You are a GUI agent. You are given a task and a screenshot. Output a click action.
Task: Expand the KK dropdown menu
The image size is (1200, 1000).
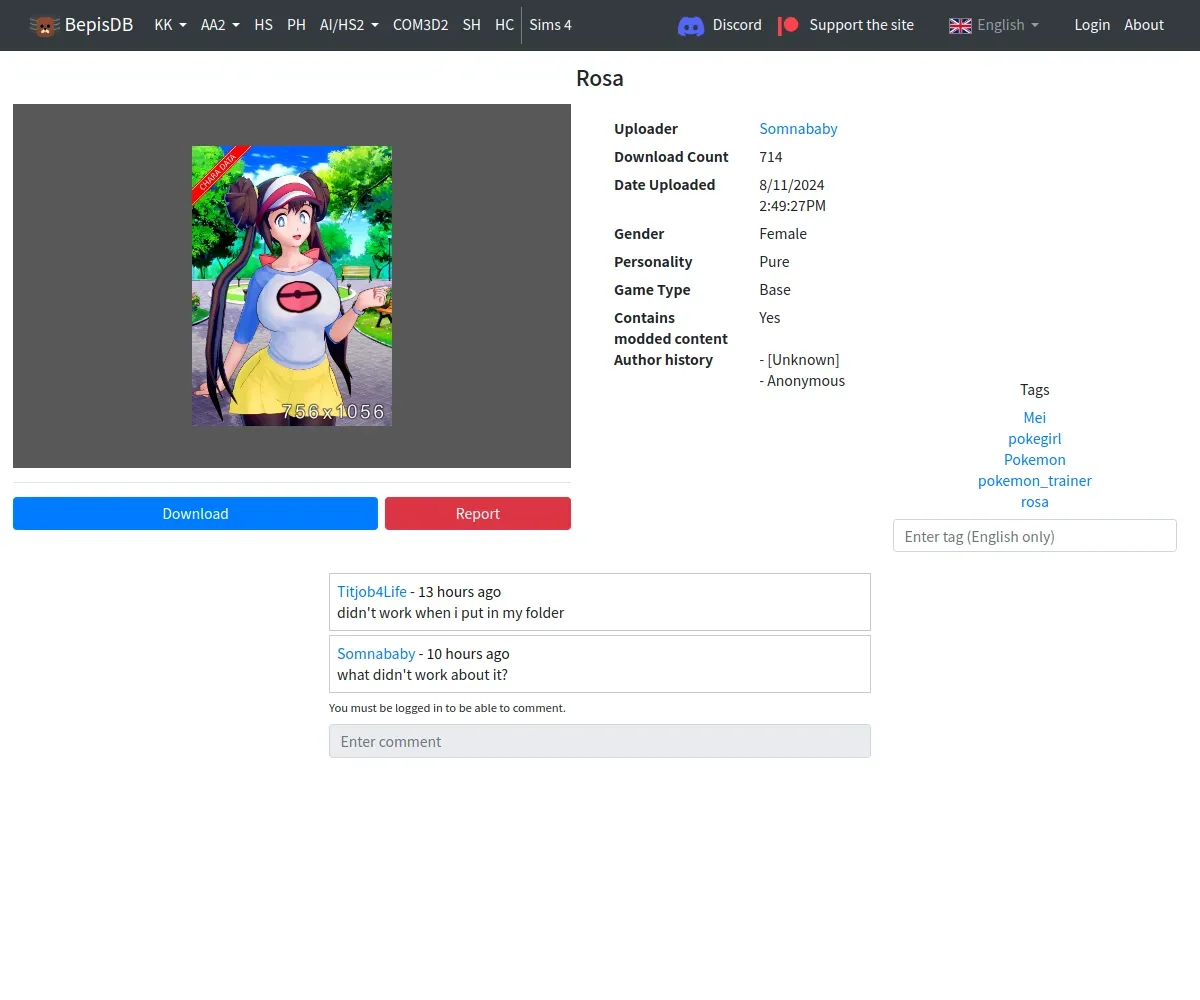click(170, 25)
